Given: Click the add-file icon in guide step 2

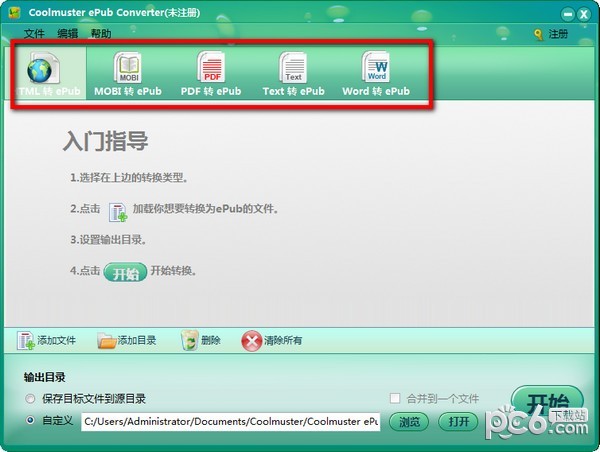Looking at the screenshot, I should tap(118, 212).
